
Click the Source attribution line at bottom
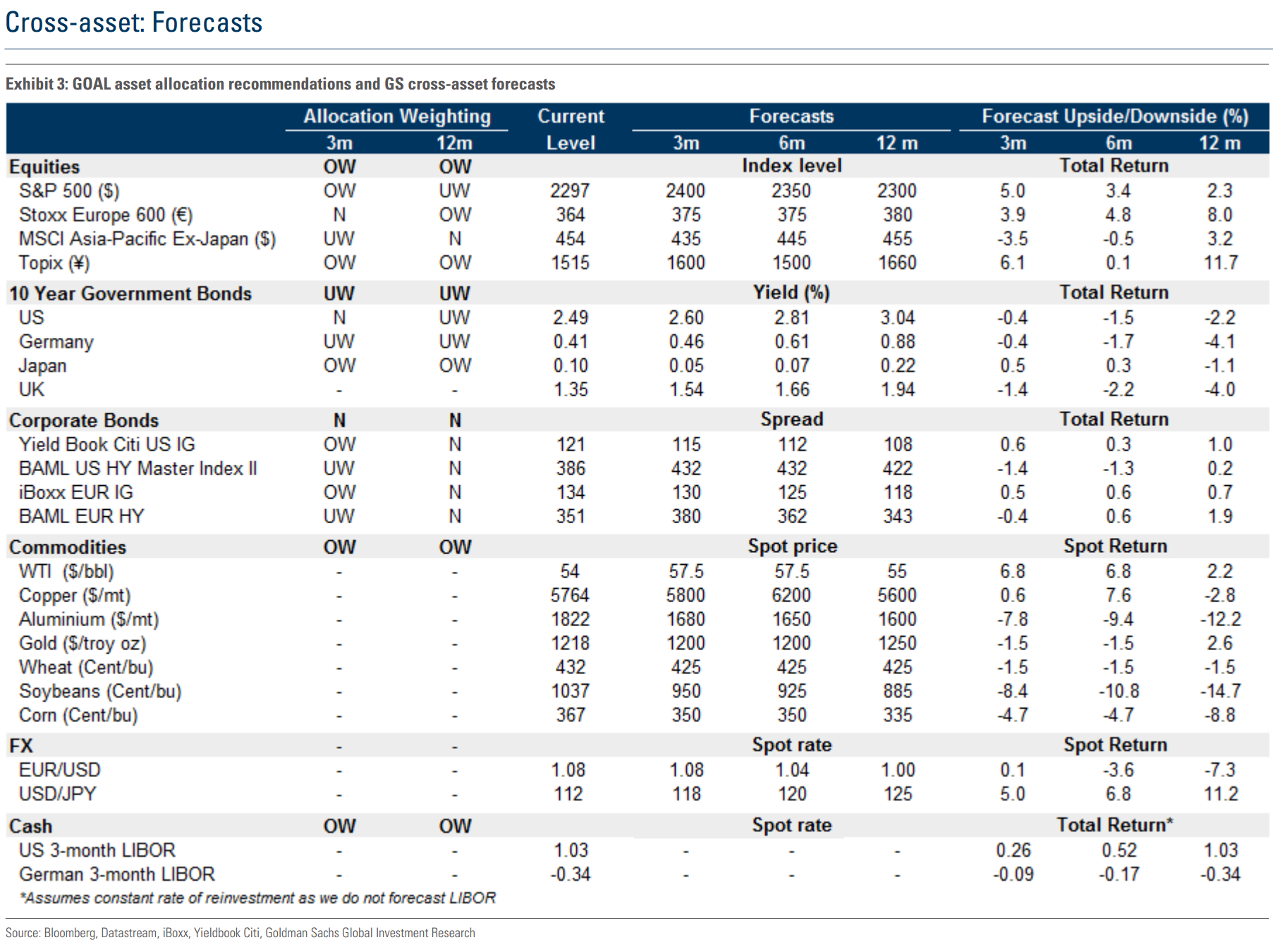pyautogui.click(x=240, y=933)
